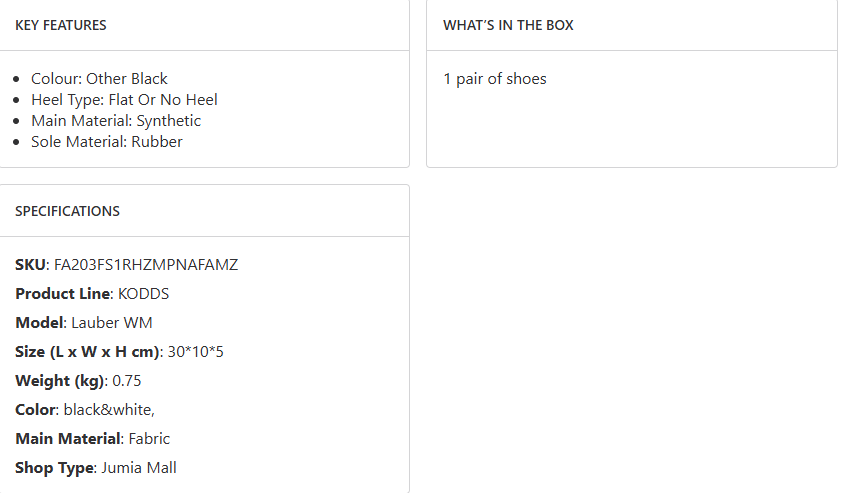The image size is (844, 493).
Task: Click the KEY FEATURES heading
Action: point(61,25)
